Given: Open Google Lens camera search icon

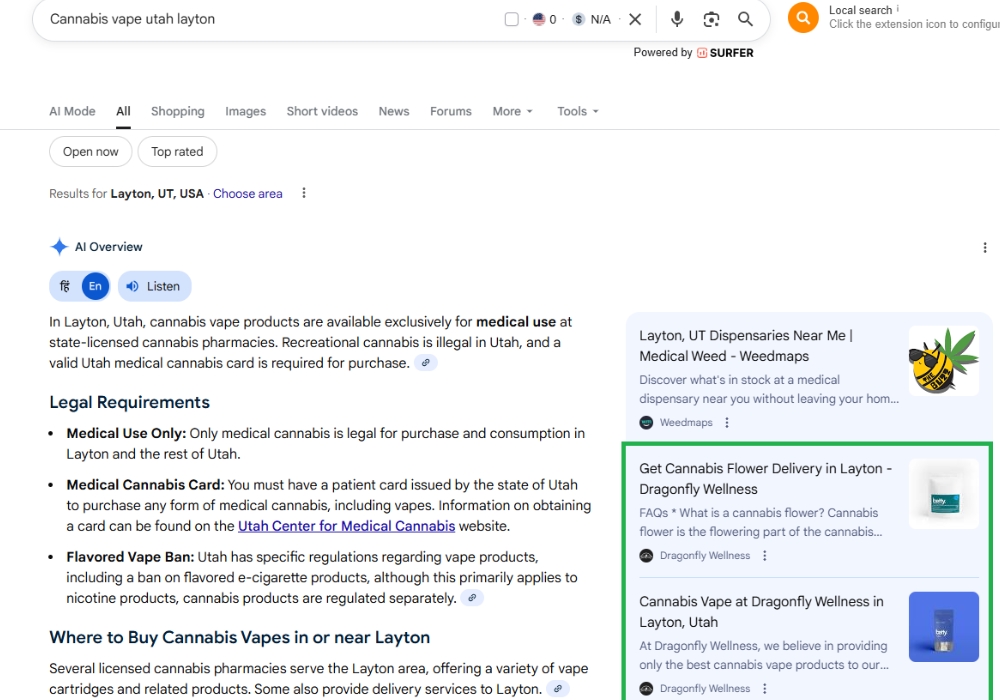Looking at the screenshot, I should click(711, 19).
